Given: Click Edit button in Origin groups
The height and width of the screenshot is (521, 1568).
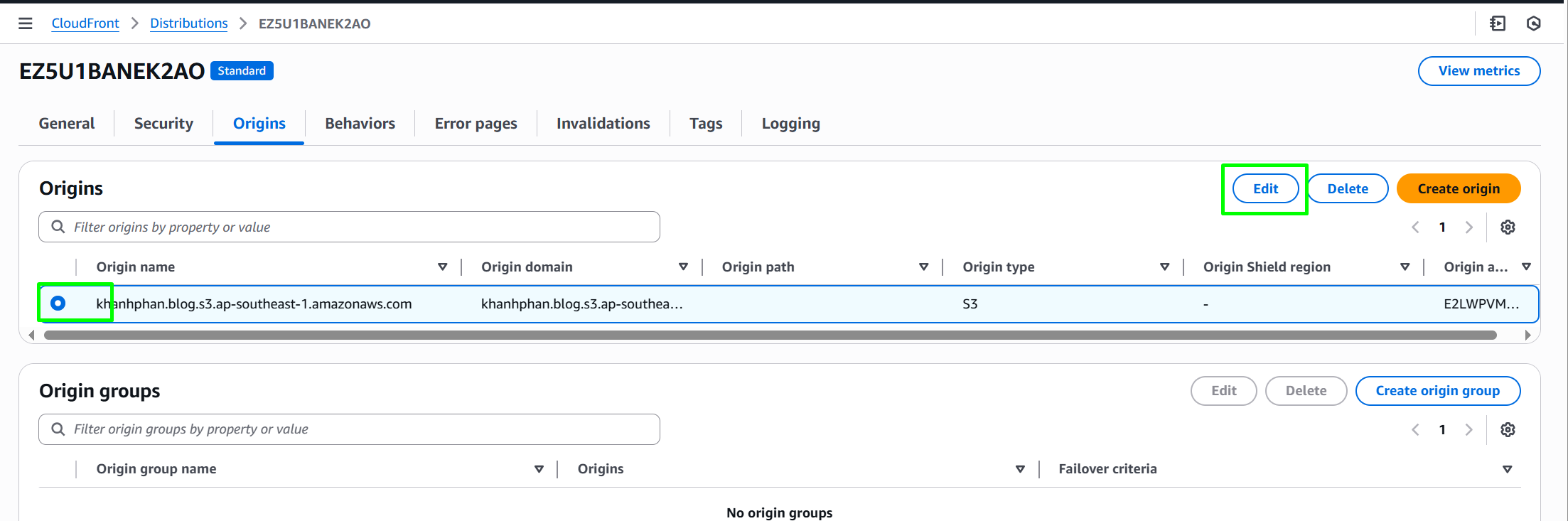Looking at the screenshot, I should tap(1224, 391).
